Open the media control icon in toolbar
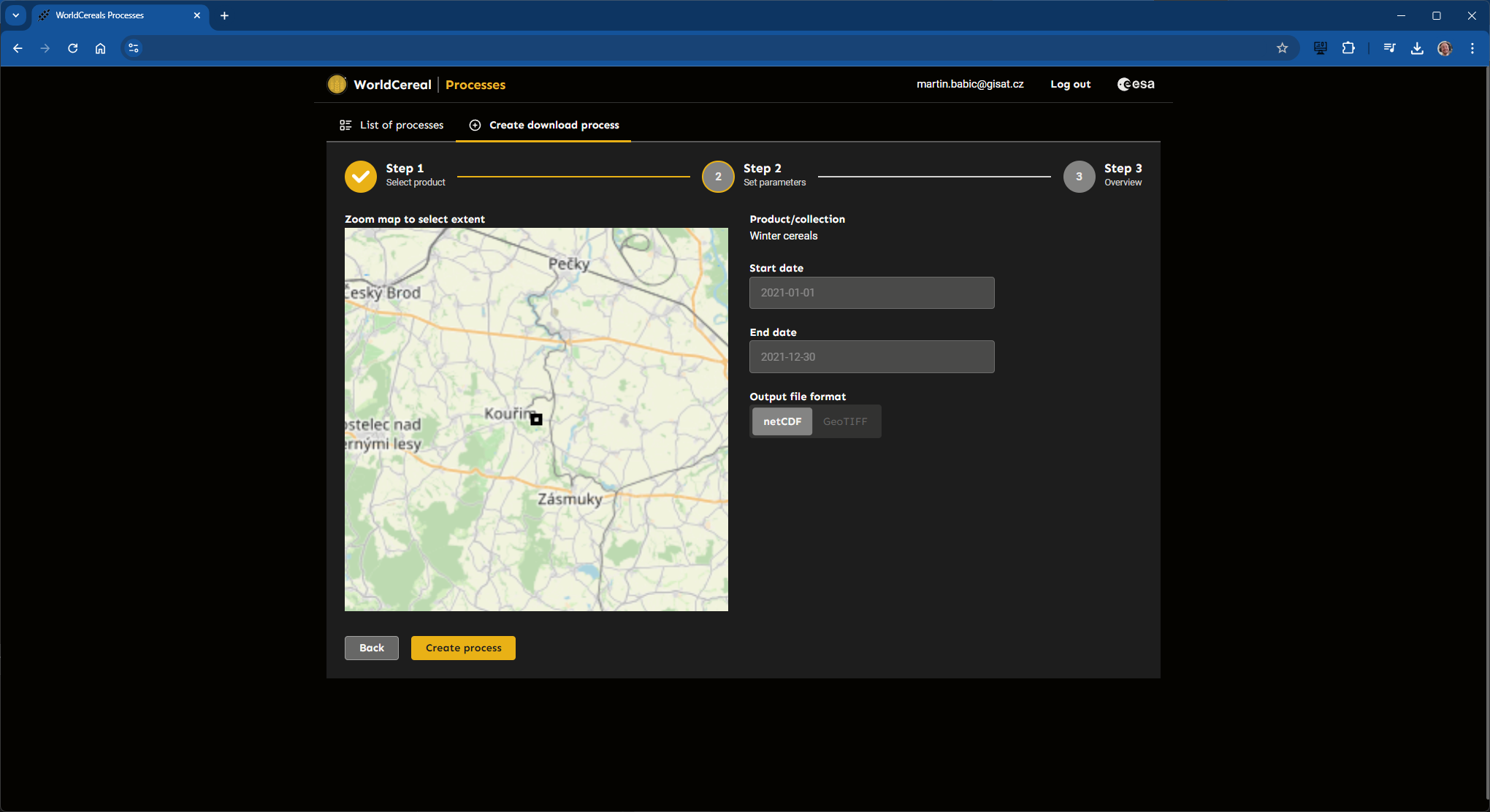The height and width of the screenshot is (812, 1490). 1389,48
